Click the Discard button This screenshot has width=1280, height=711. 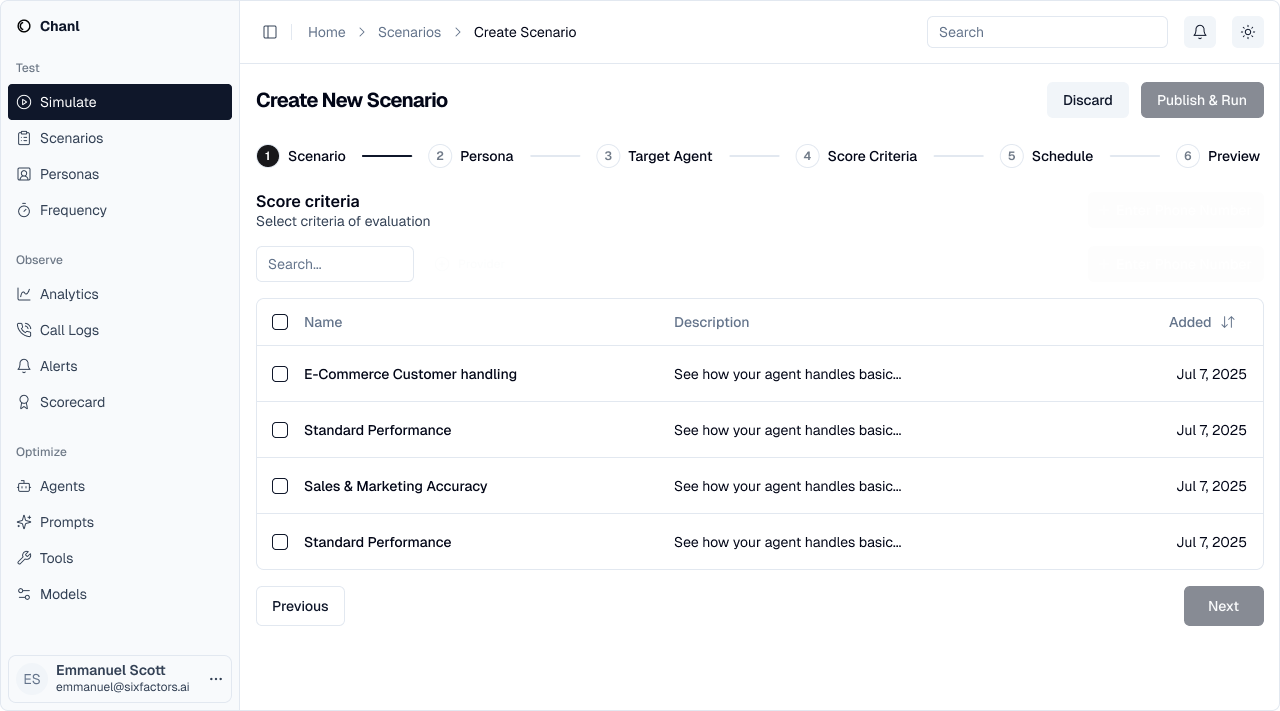pyautogui.click(x=1087, y=100)
